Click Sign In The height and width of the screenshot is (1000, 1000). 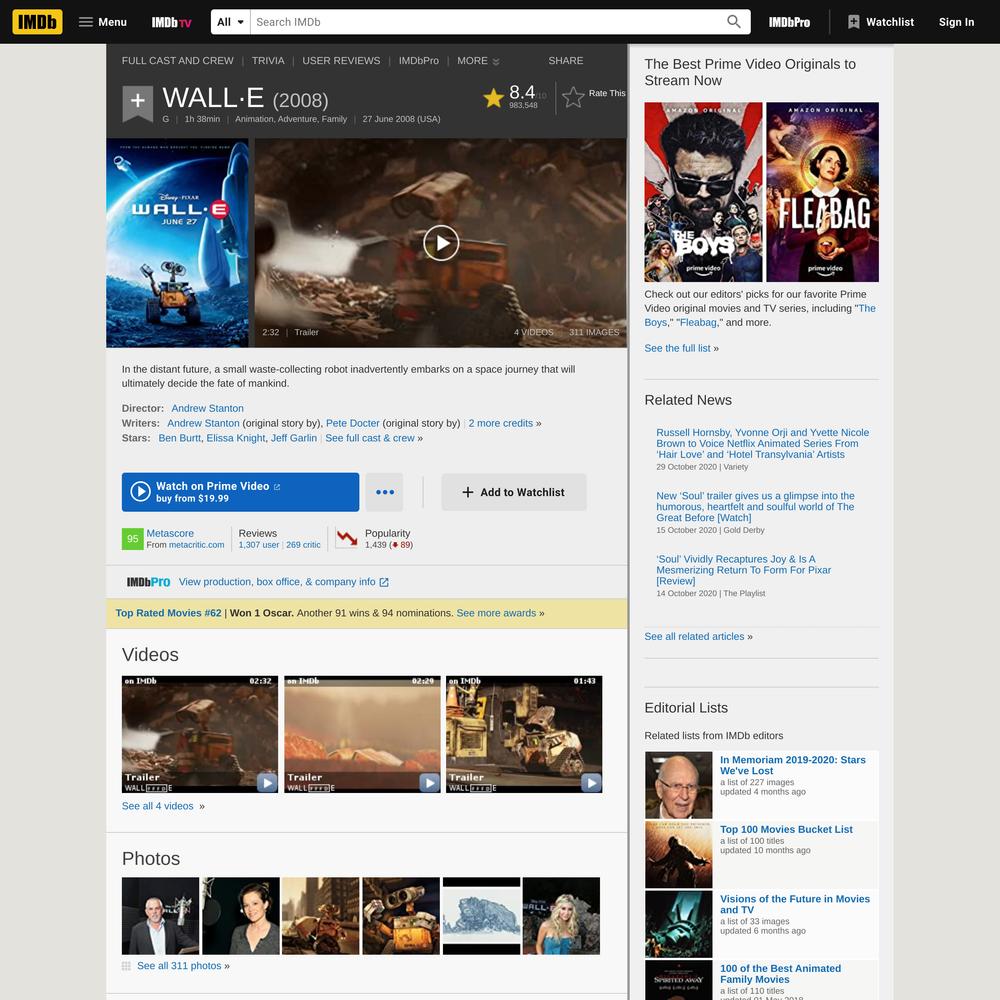click(x=956, y=22)
